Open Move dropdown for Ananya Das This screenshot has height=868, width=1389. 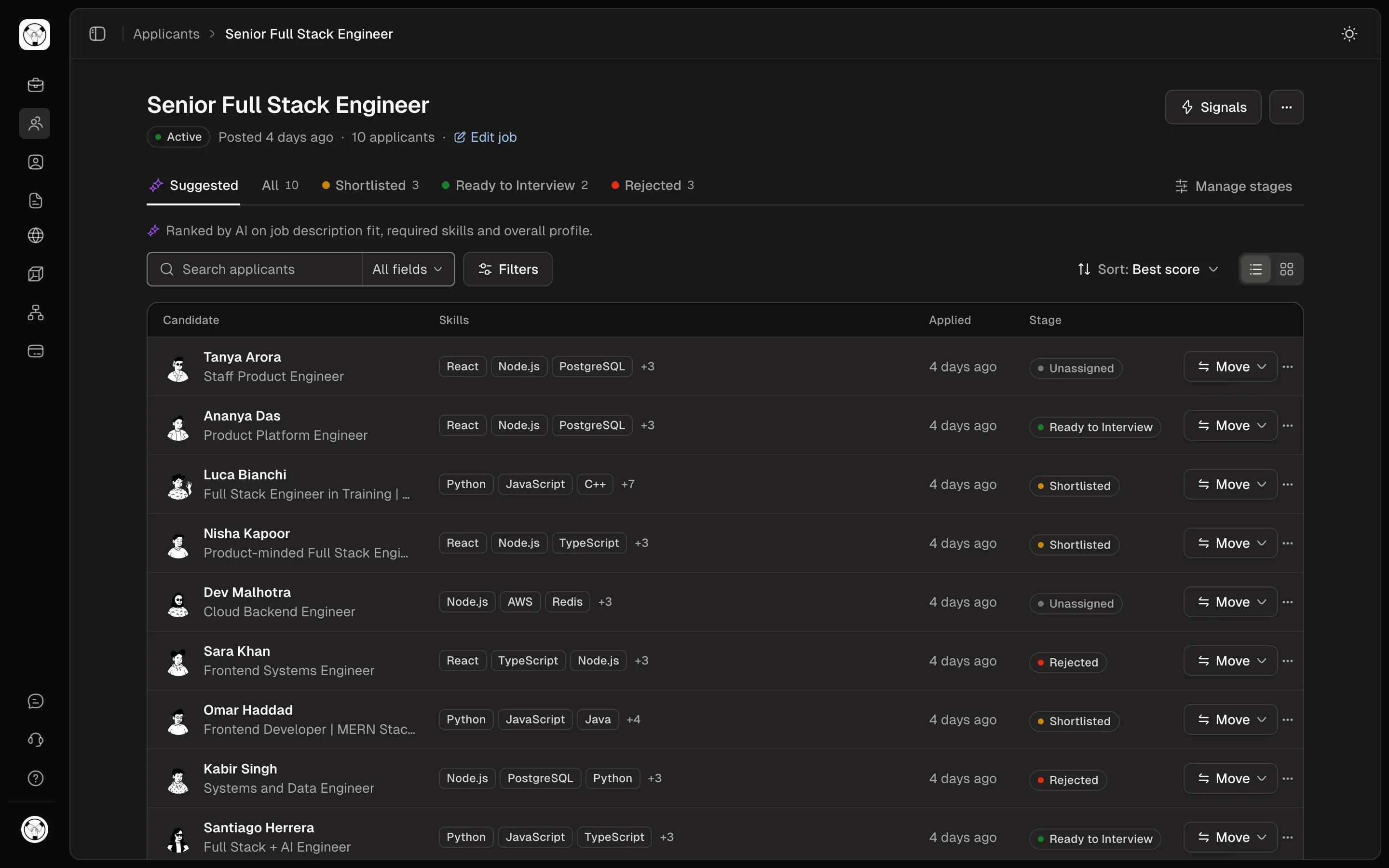pos(1231,425)
